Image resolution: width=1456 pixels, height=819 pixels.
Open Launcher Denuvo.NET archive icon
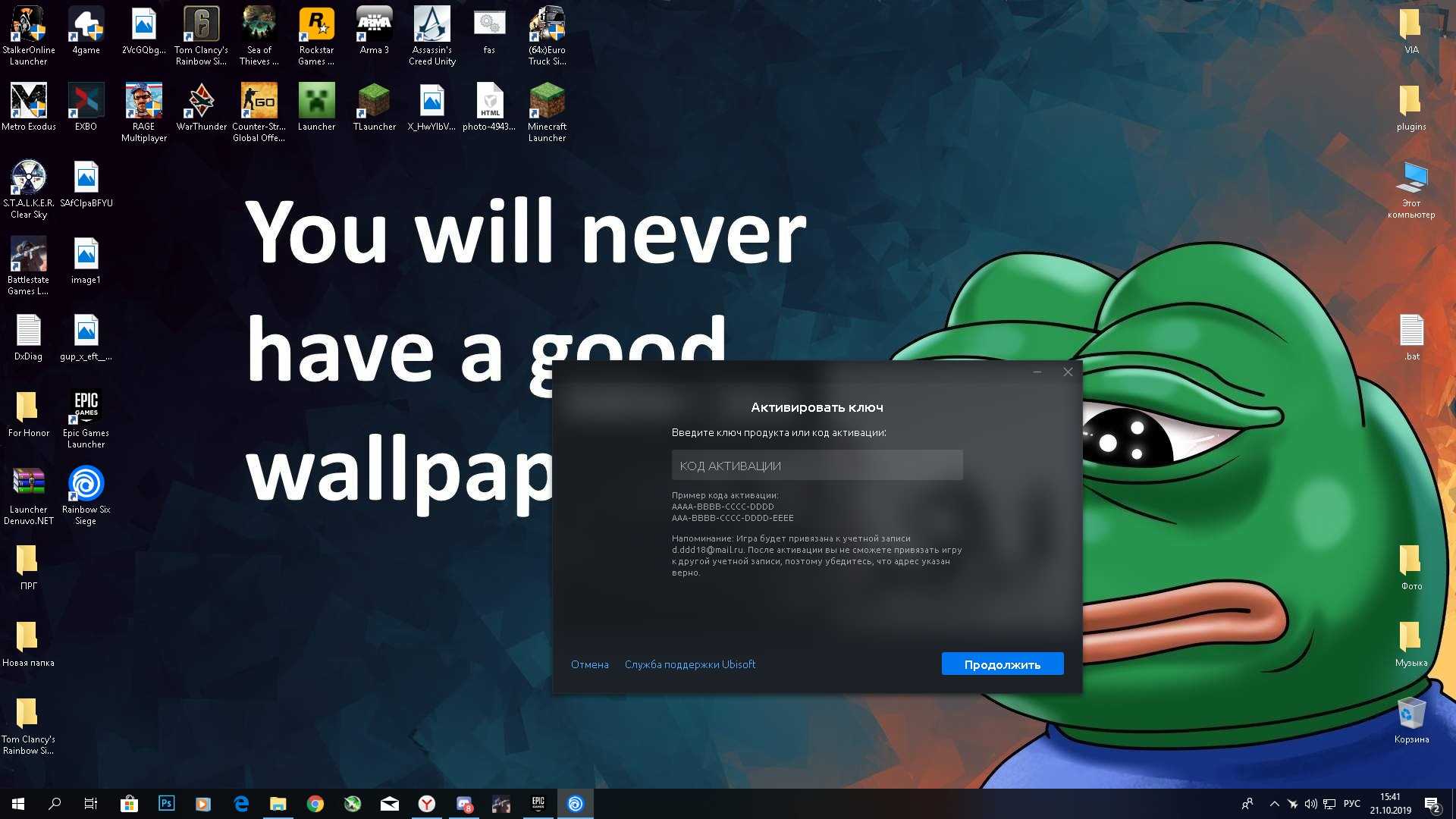point(29,496)
